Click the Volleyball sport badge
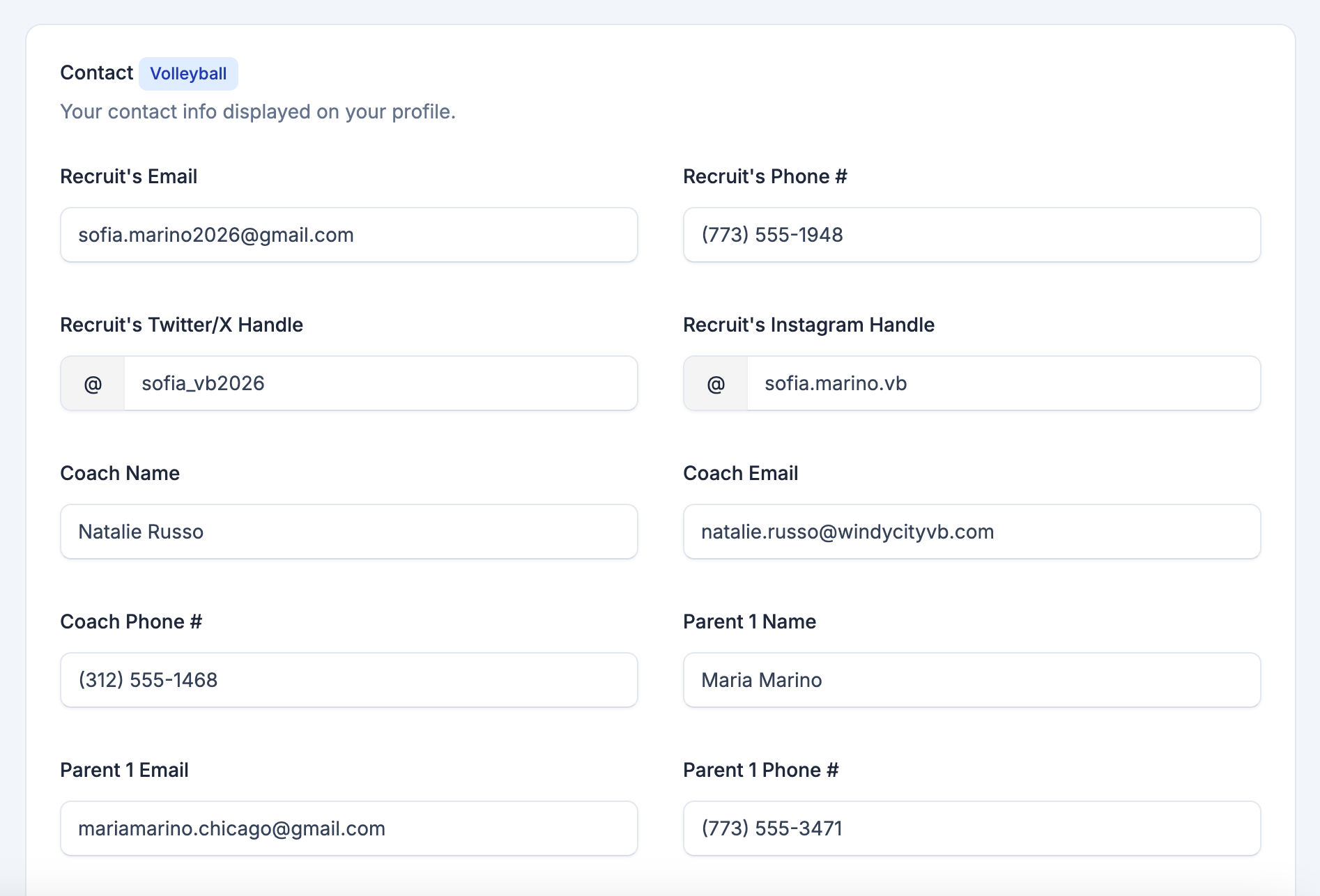The image size is (1320, 896). [188, 74]
